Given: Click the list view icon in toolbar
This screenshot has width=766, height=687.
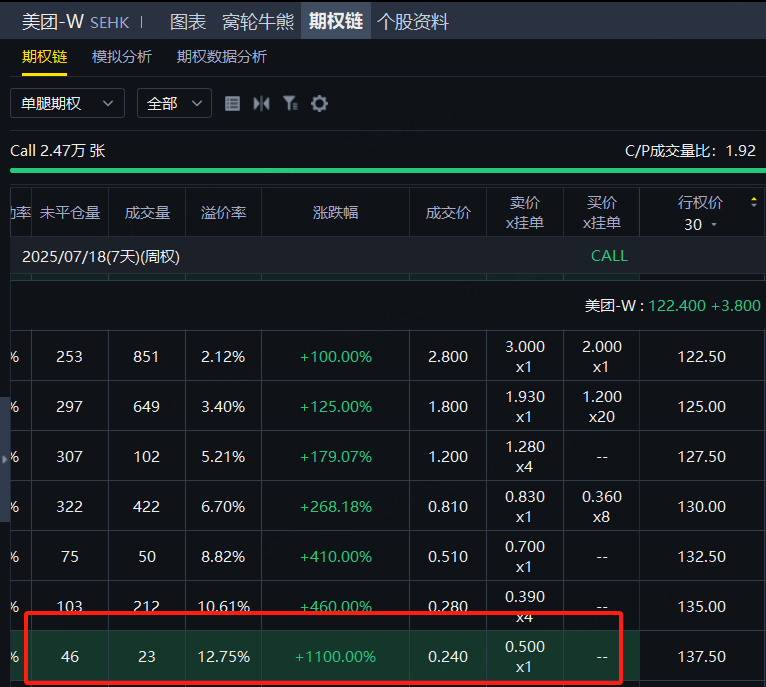Looking at the screenshot, I should click(x=233, y=103).
